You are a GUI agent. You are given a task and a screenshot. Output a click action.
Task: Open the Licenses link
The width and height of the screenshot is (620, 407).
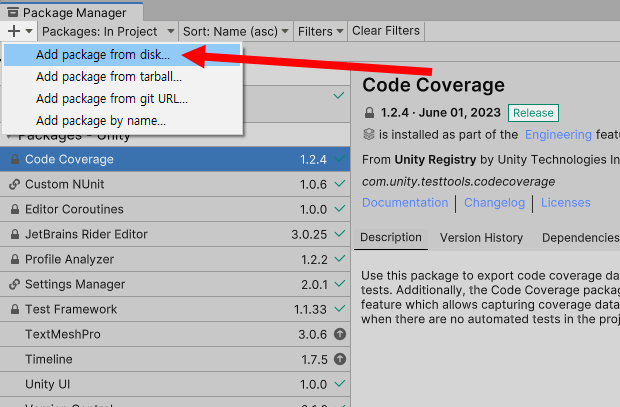pyautogui.click(x=565, y=203)
